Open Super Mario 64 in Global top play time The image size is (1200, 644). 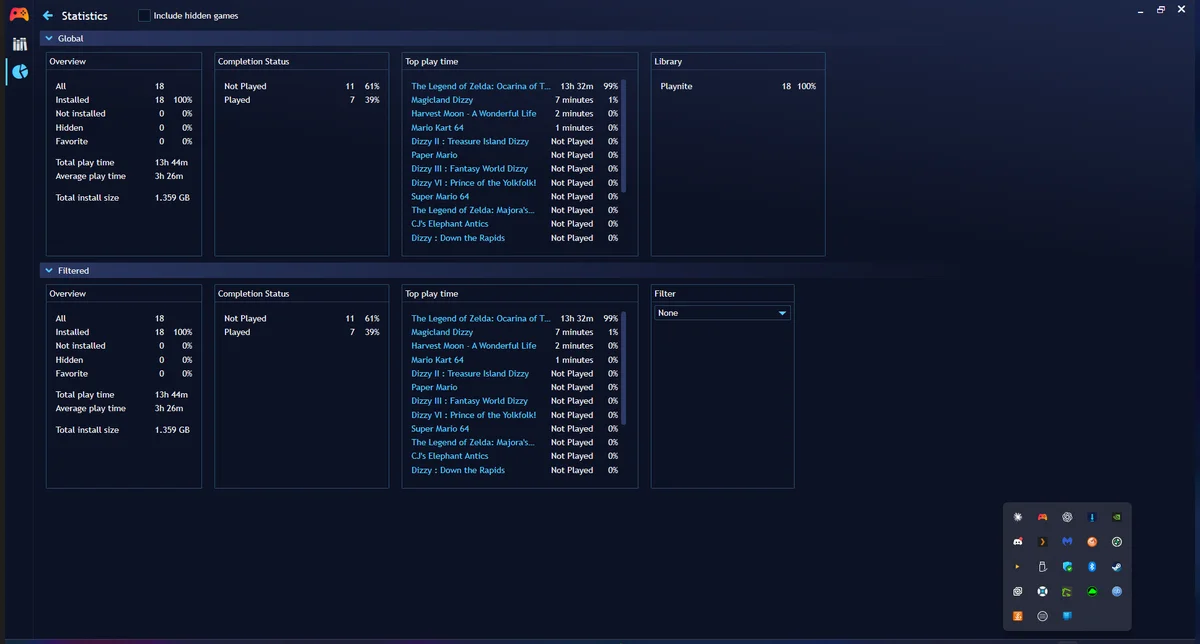pos(440,197)
